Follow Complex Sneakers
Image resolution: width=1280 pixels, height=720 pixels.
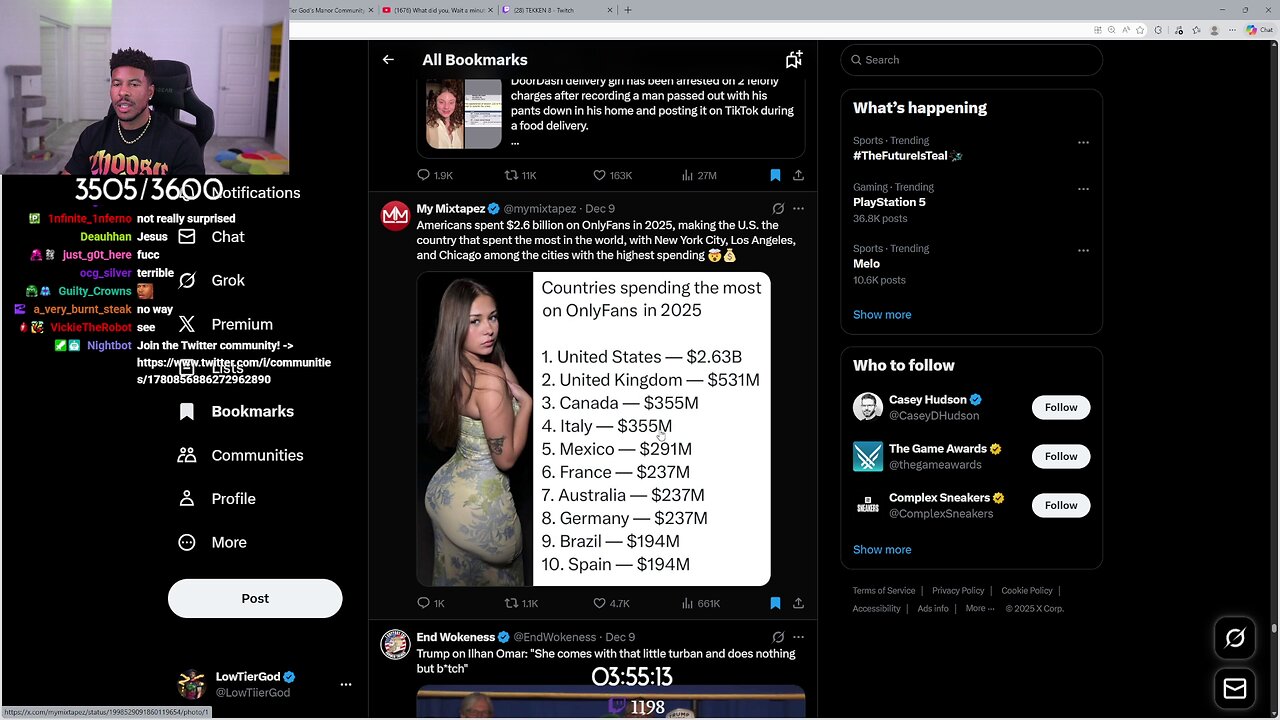(x=1061, y=505)
